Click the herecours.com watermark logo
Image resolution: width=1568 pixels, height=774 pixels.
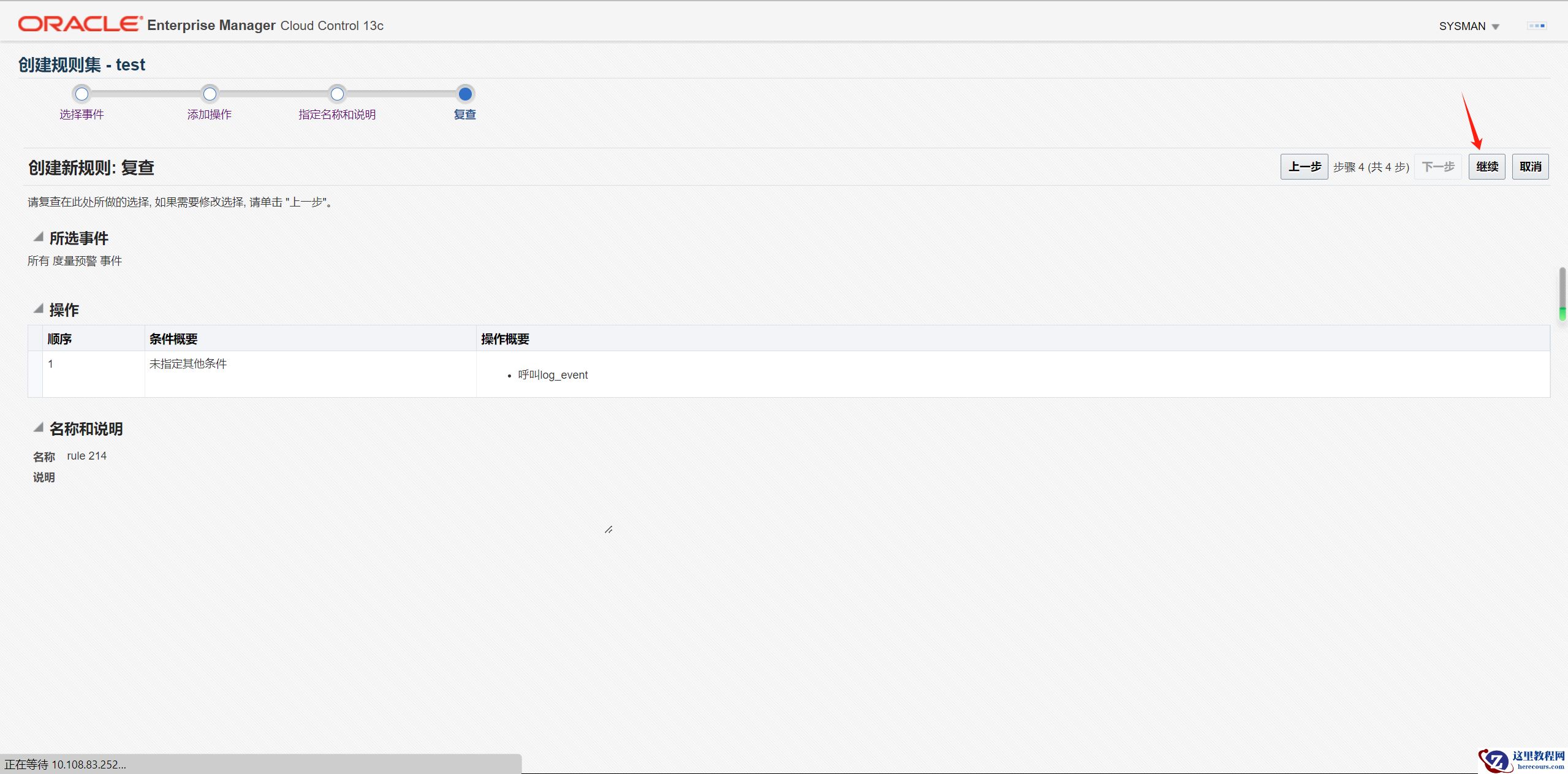(1522, 761)
